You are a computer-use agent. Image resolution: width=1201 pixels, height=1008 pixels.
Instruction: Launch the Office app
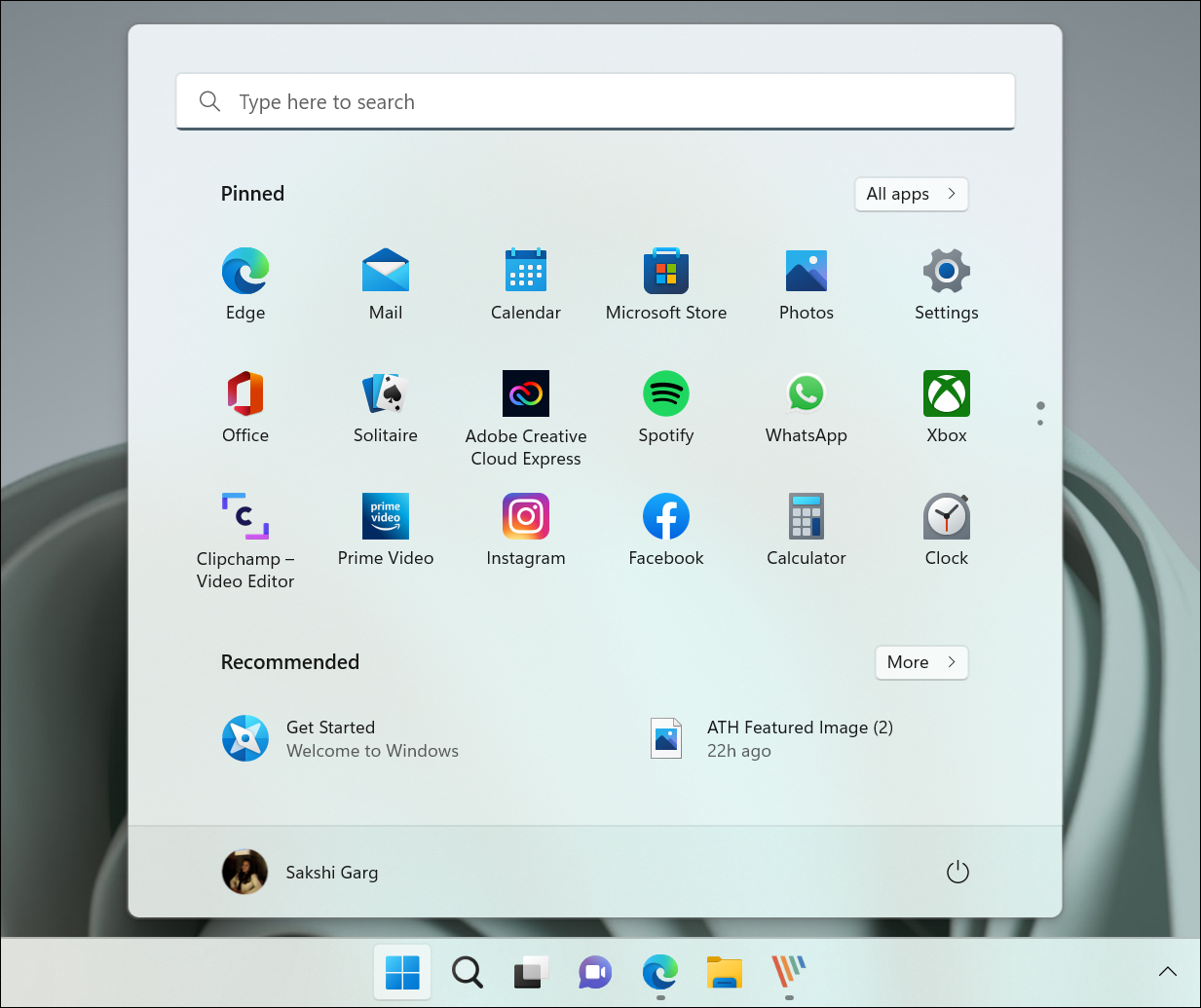point(245,406)
